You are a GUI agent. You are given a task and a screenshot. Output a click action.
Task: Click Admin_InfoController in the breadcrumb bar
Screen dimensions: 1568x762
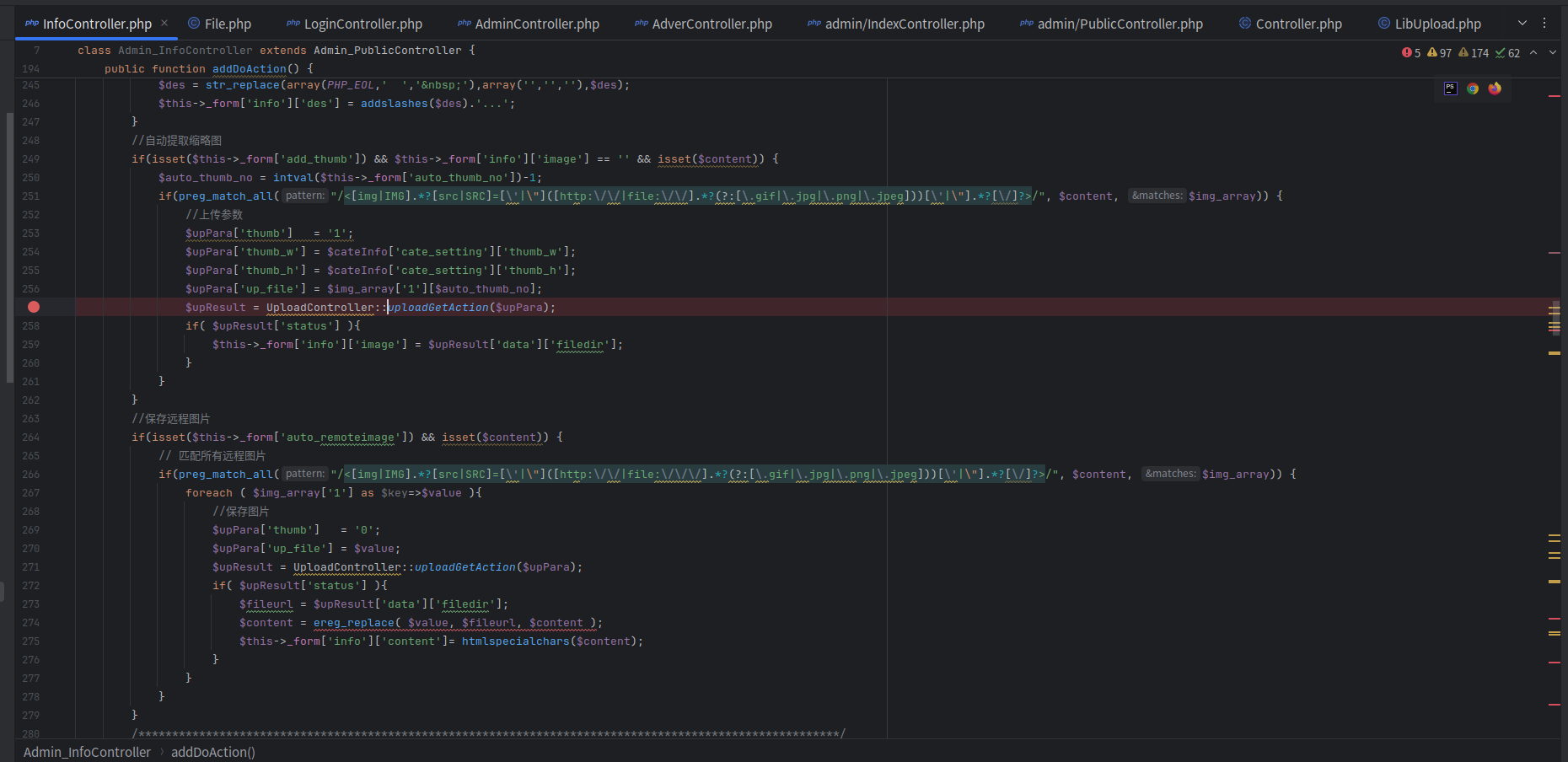[x=87, y=752]
